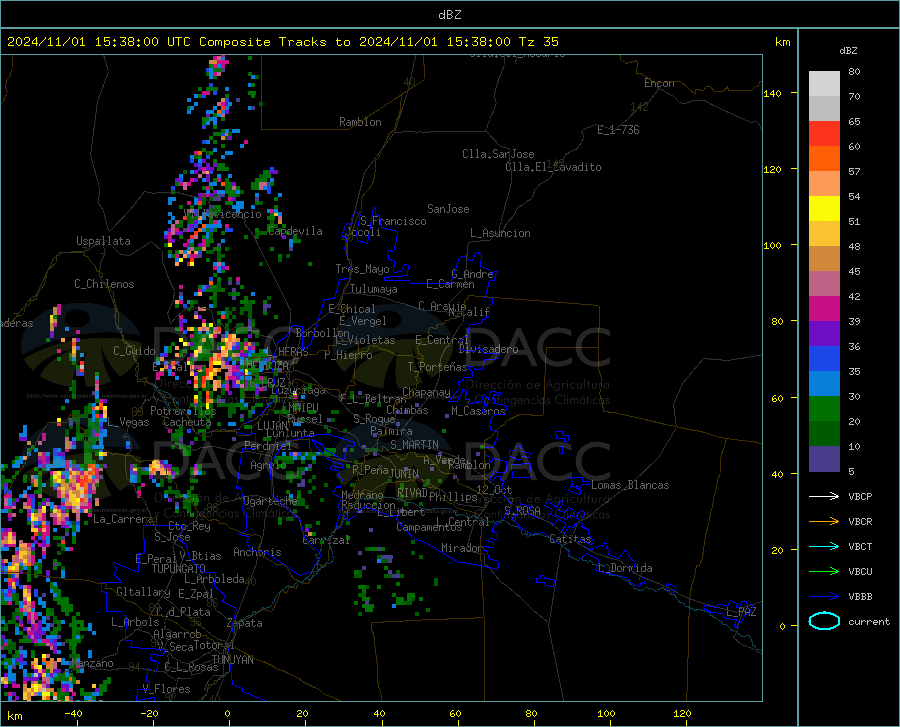Click the cyan 'current' ellipse icon

pyautogui.click(x=824, y=621)
